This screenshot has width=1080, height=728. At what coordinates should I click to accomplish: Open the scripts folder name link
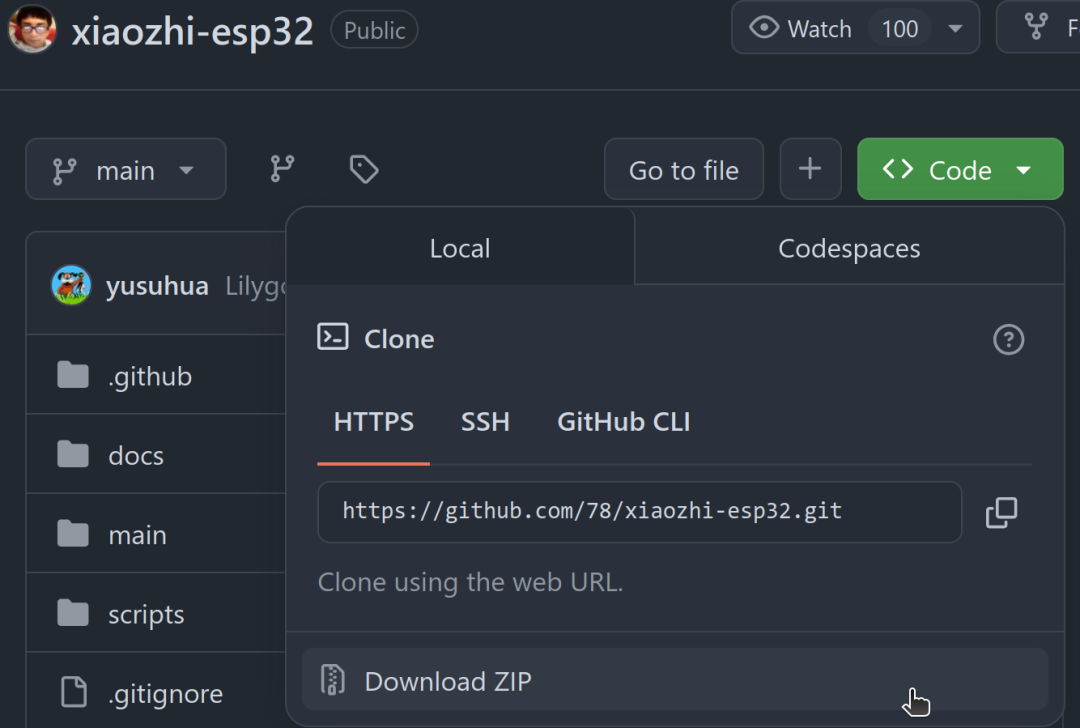pyautogui.click(x=146, y=614)
